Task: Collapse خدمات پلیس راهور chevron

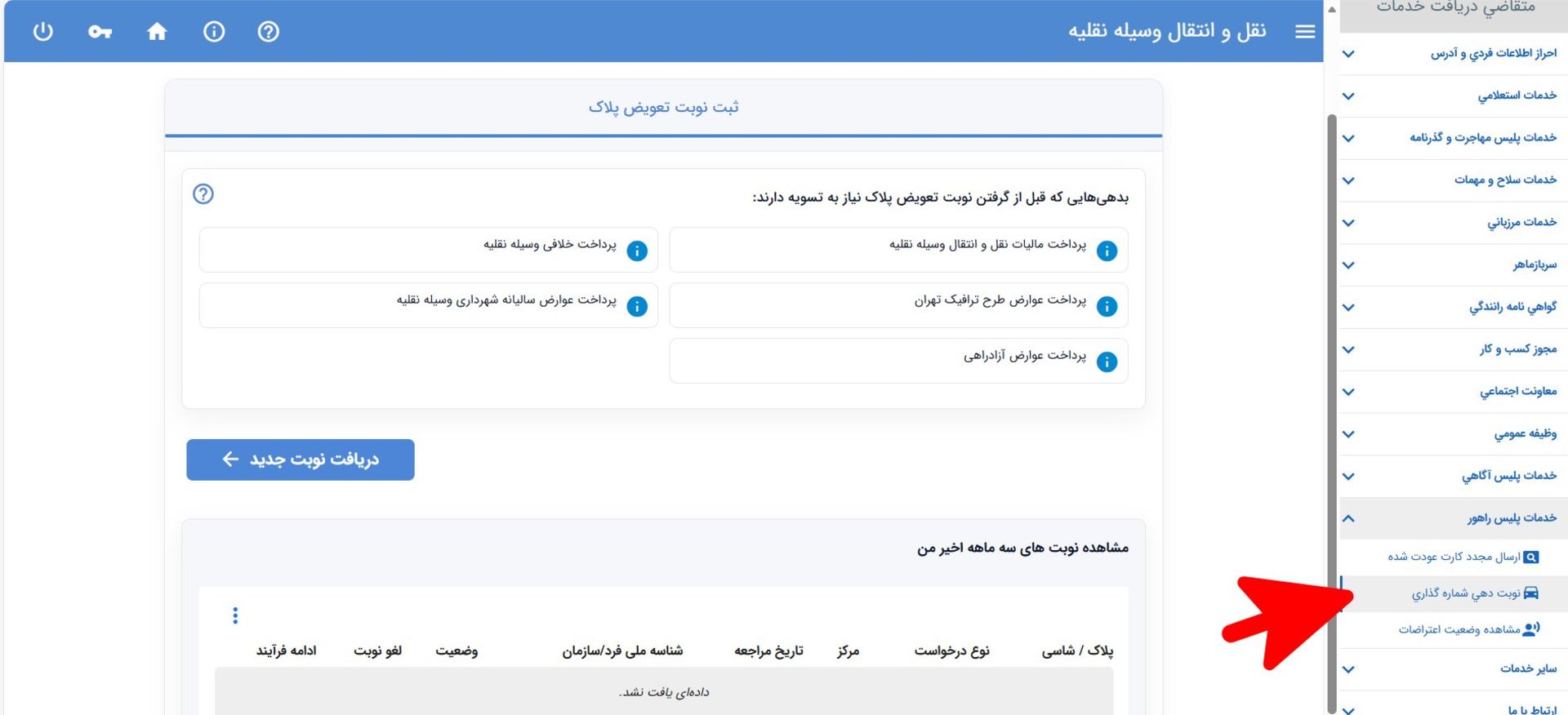Action: (1348, 518)
